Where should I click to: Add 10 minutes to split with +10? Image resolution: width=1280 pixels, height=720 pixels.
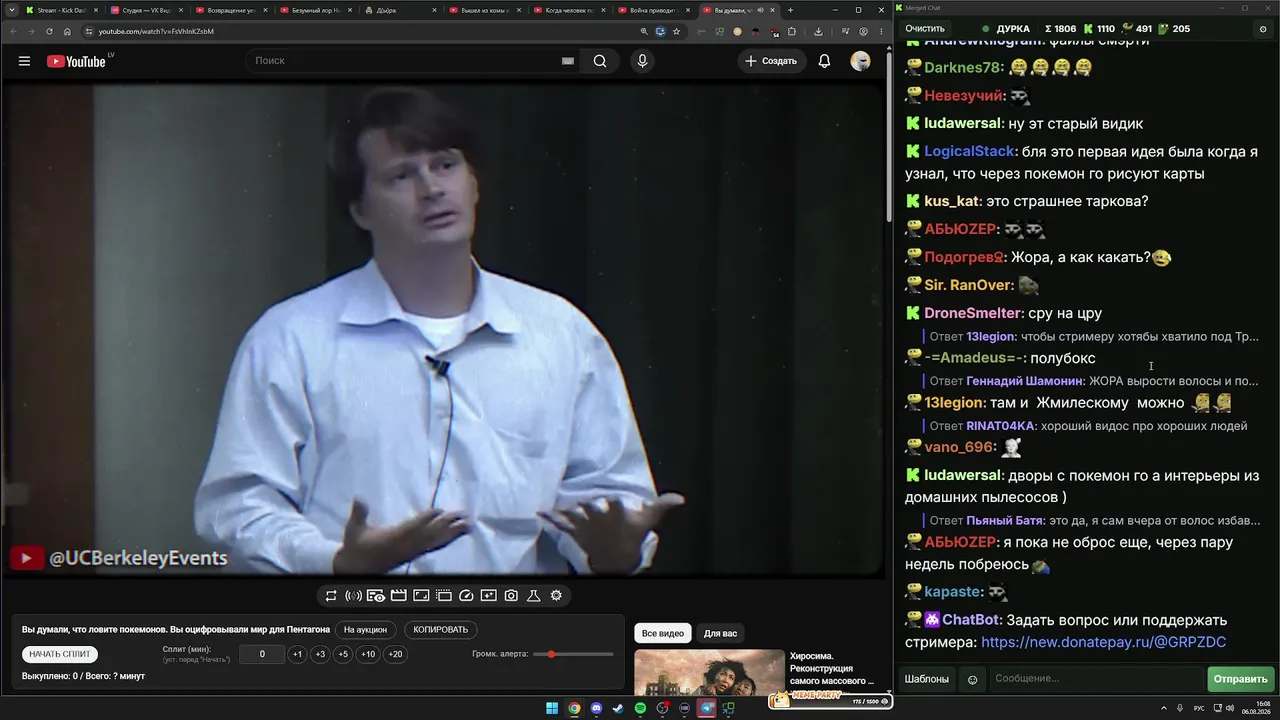tap(368, 654)
